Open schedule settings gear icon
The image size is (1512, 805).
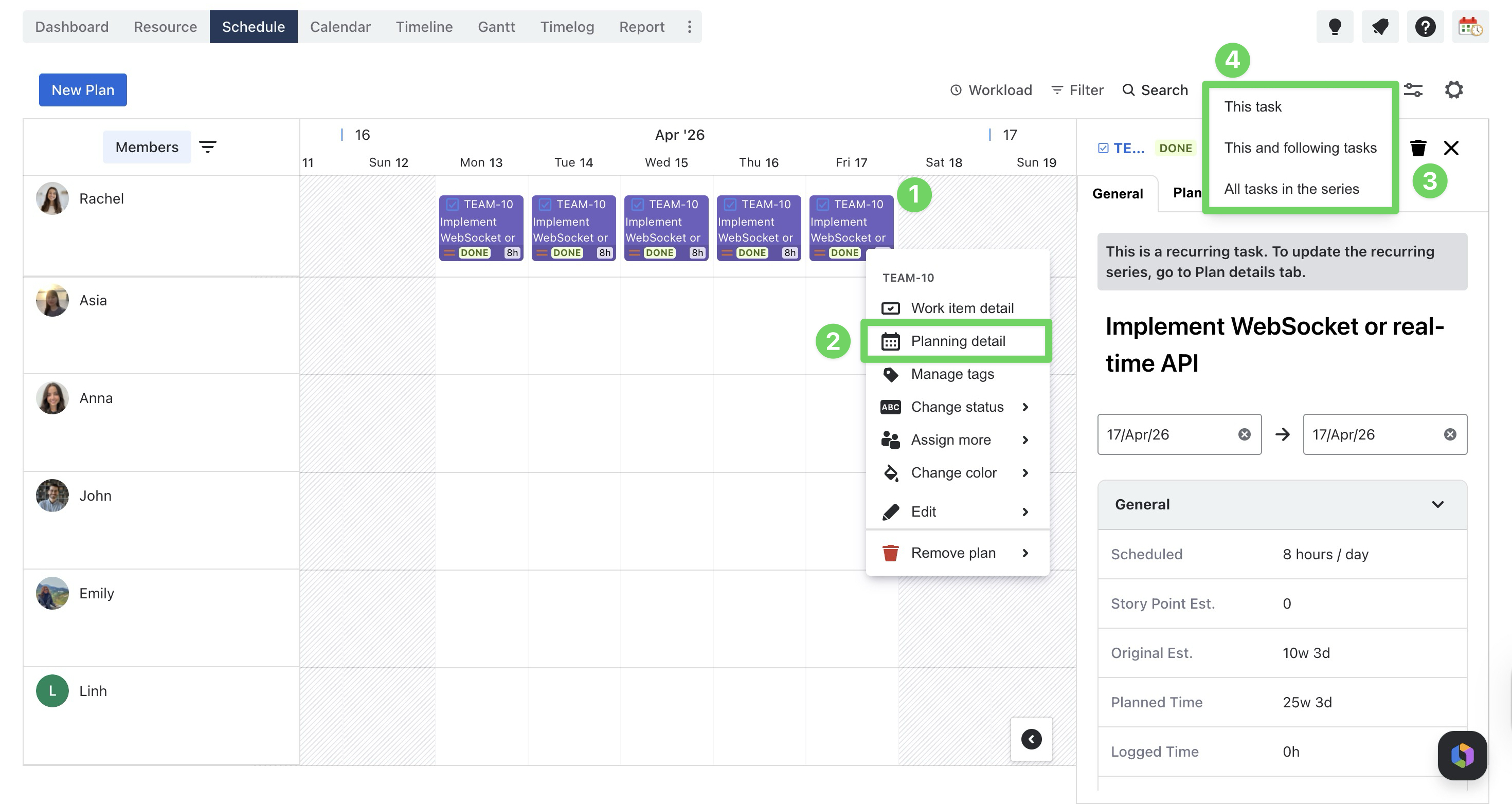(1453, 90)
